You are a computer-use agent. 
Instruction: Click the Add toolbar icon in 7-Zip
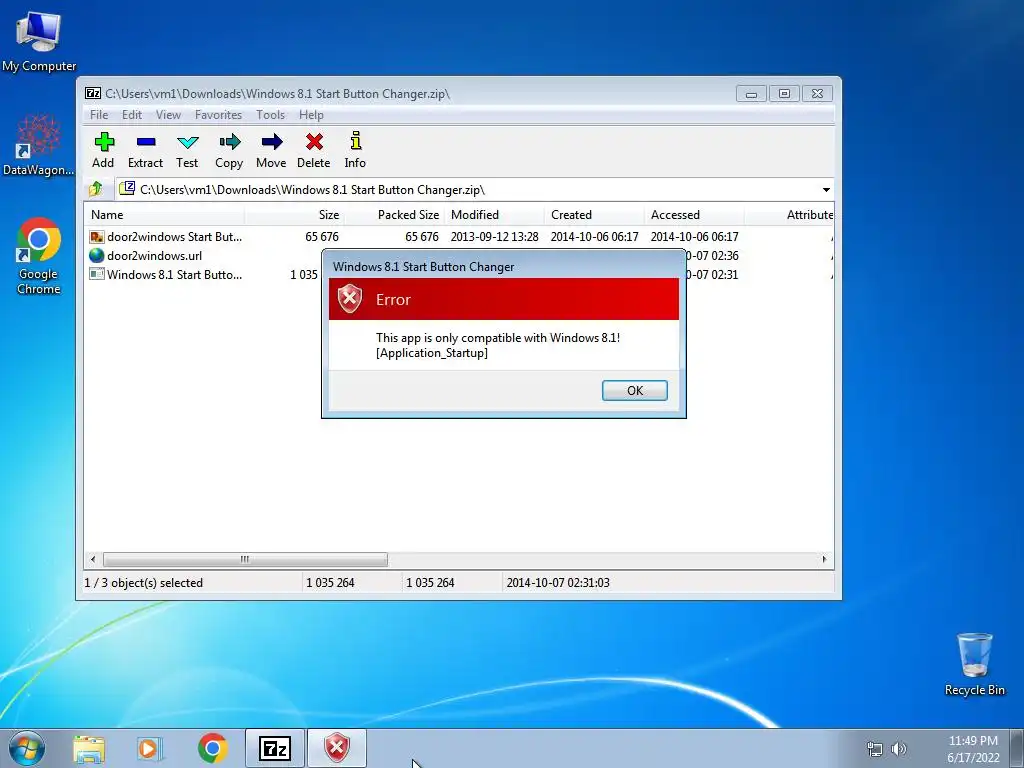point(103,150)
